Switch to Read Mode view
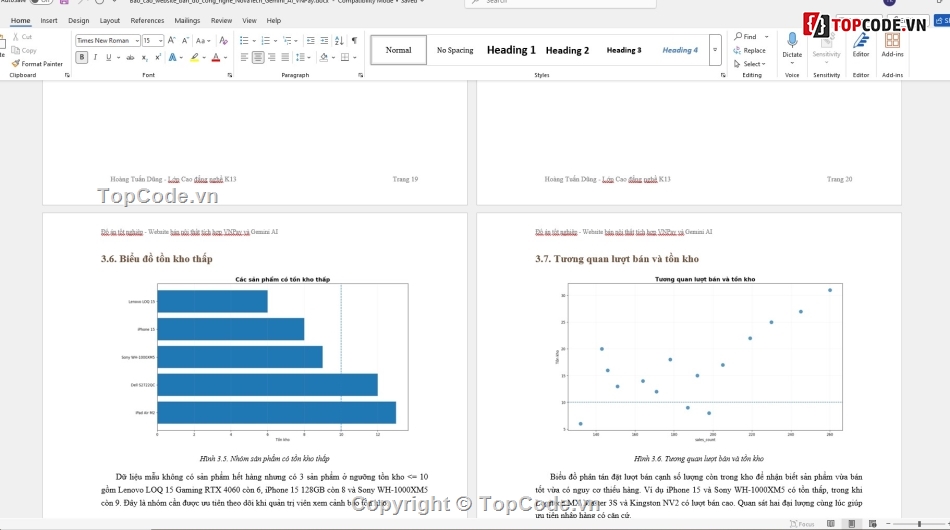The height and width of the screenshot is (530, 950). (831, 524)
